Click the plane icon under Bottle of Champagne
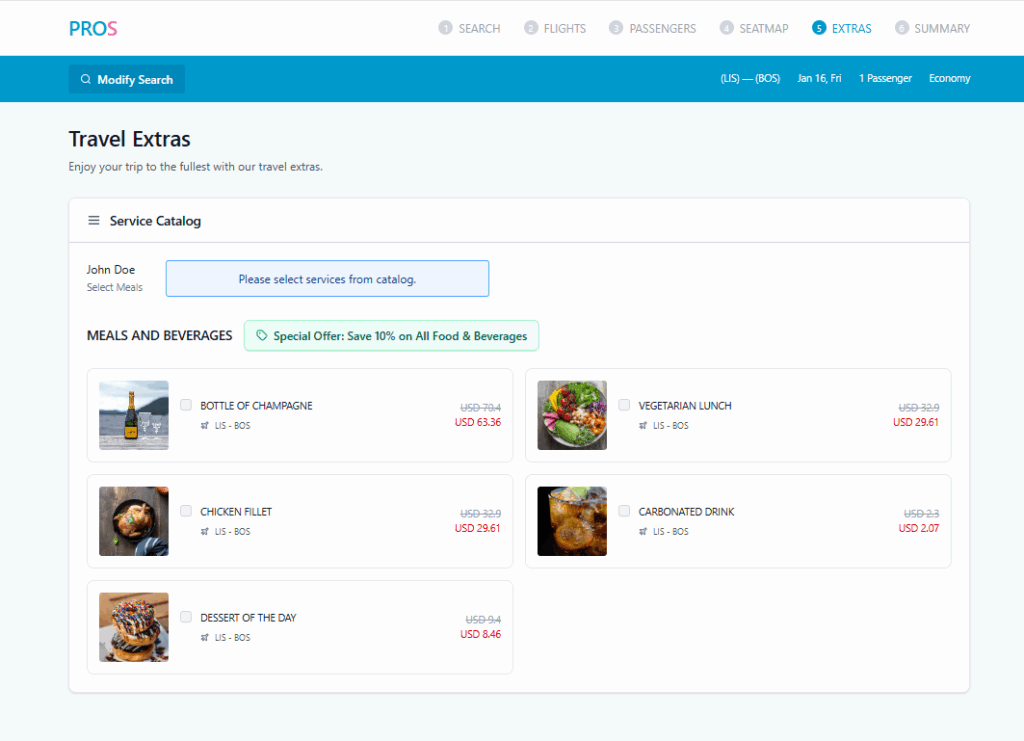This screenshot has width=1024, height=741. click(x=205, y=426)
